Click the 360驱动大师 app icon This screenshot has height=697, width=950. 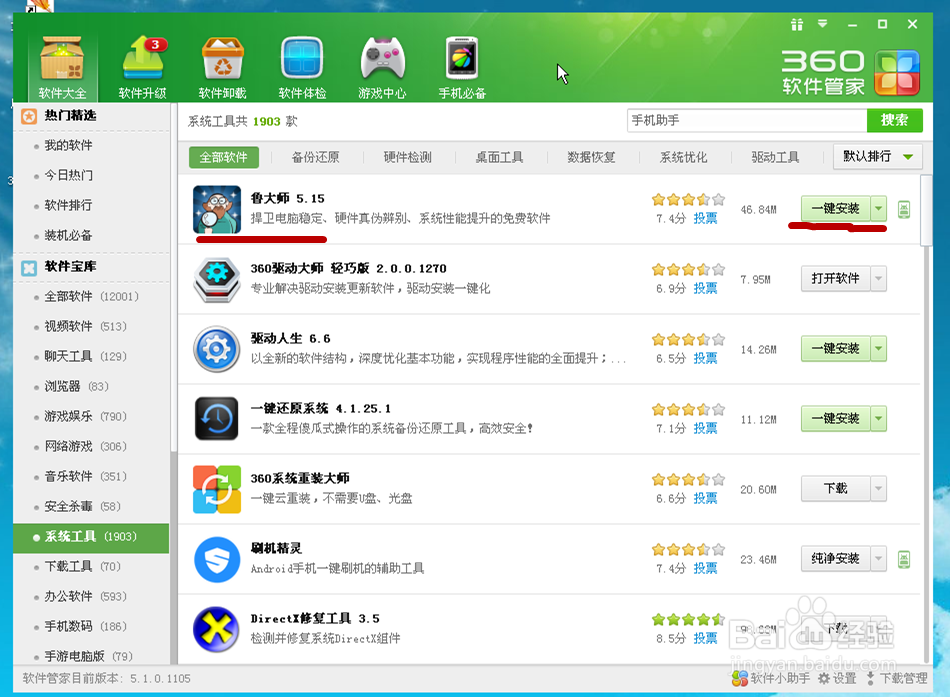[217, 279]
